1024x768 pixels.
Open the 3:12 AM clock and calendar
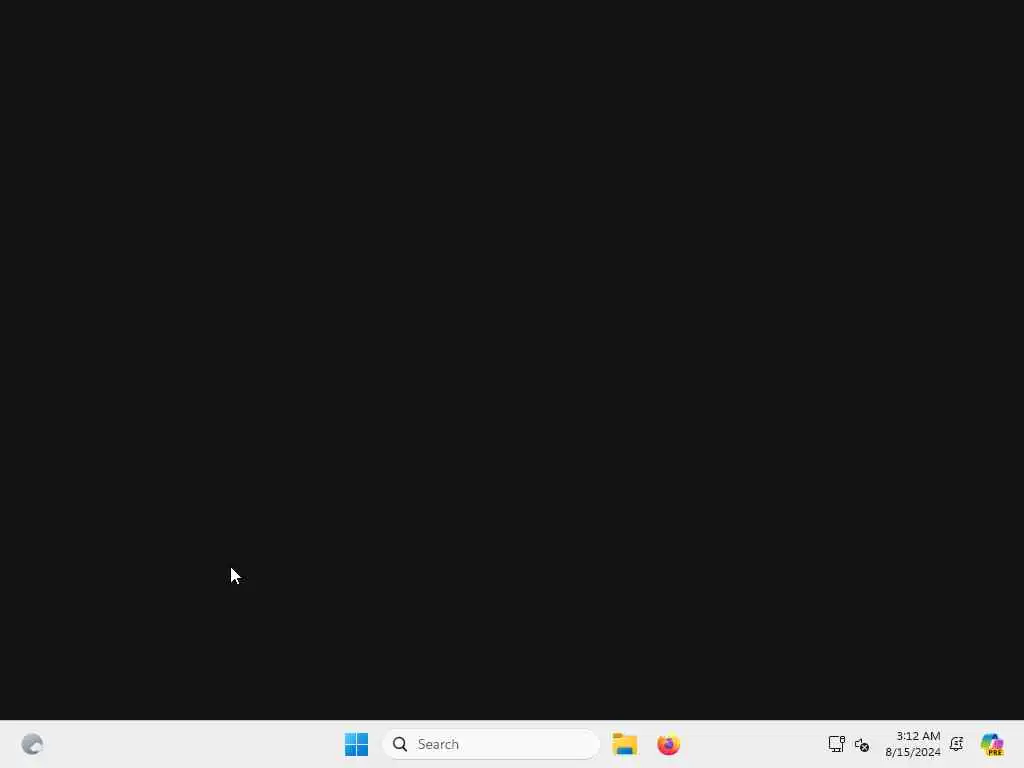(x=912, y=744)
